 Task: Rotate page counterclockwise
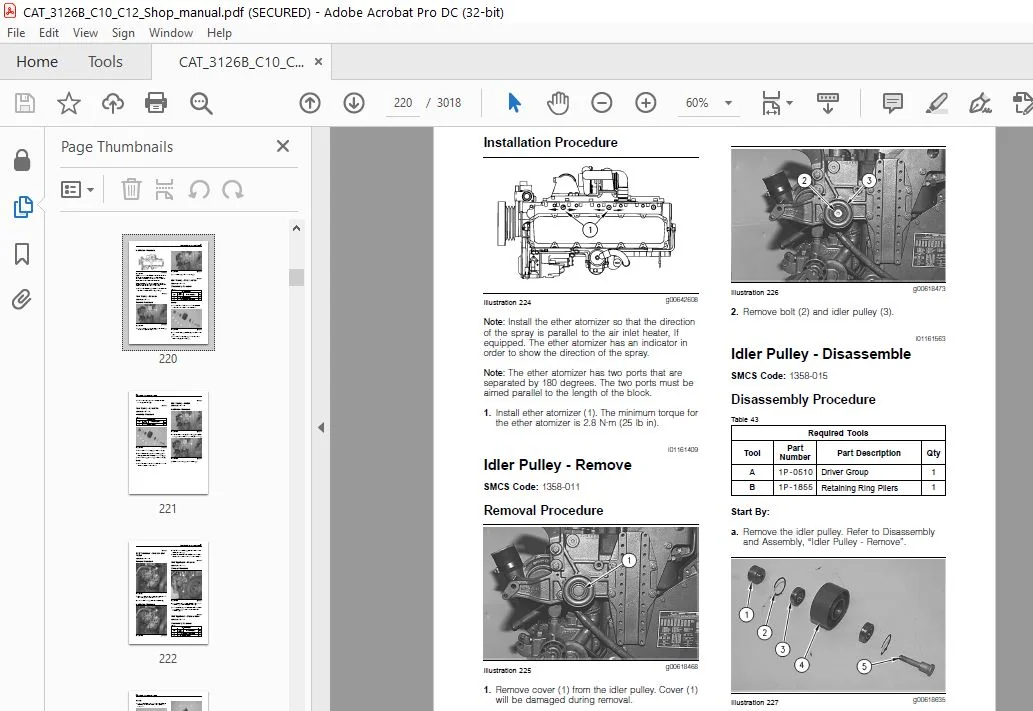tap(199, 190)
